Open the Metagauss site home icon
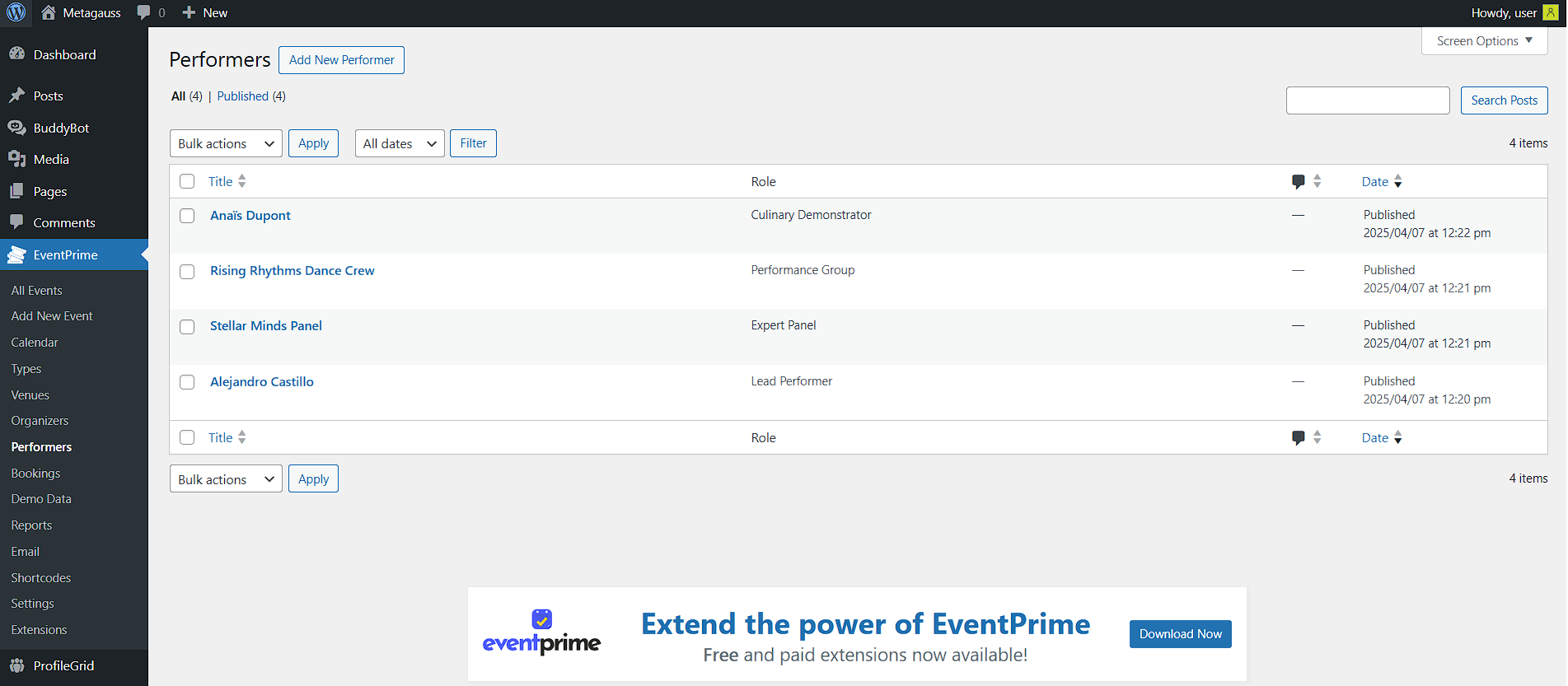The width and height of the screenshot is (1568, 686). (x=49, y=12)
